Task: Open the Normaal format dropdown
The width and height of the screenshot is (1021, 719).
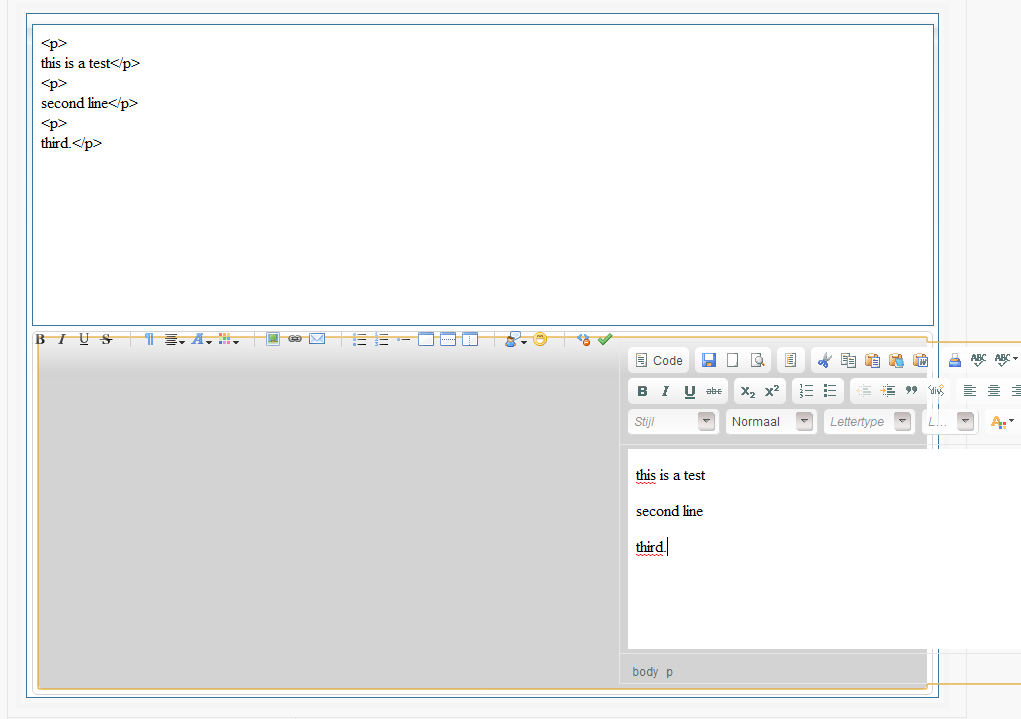Action: coord(771,422)
